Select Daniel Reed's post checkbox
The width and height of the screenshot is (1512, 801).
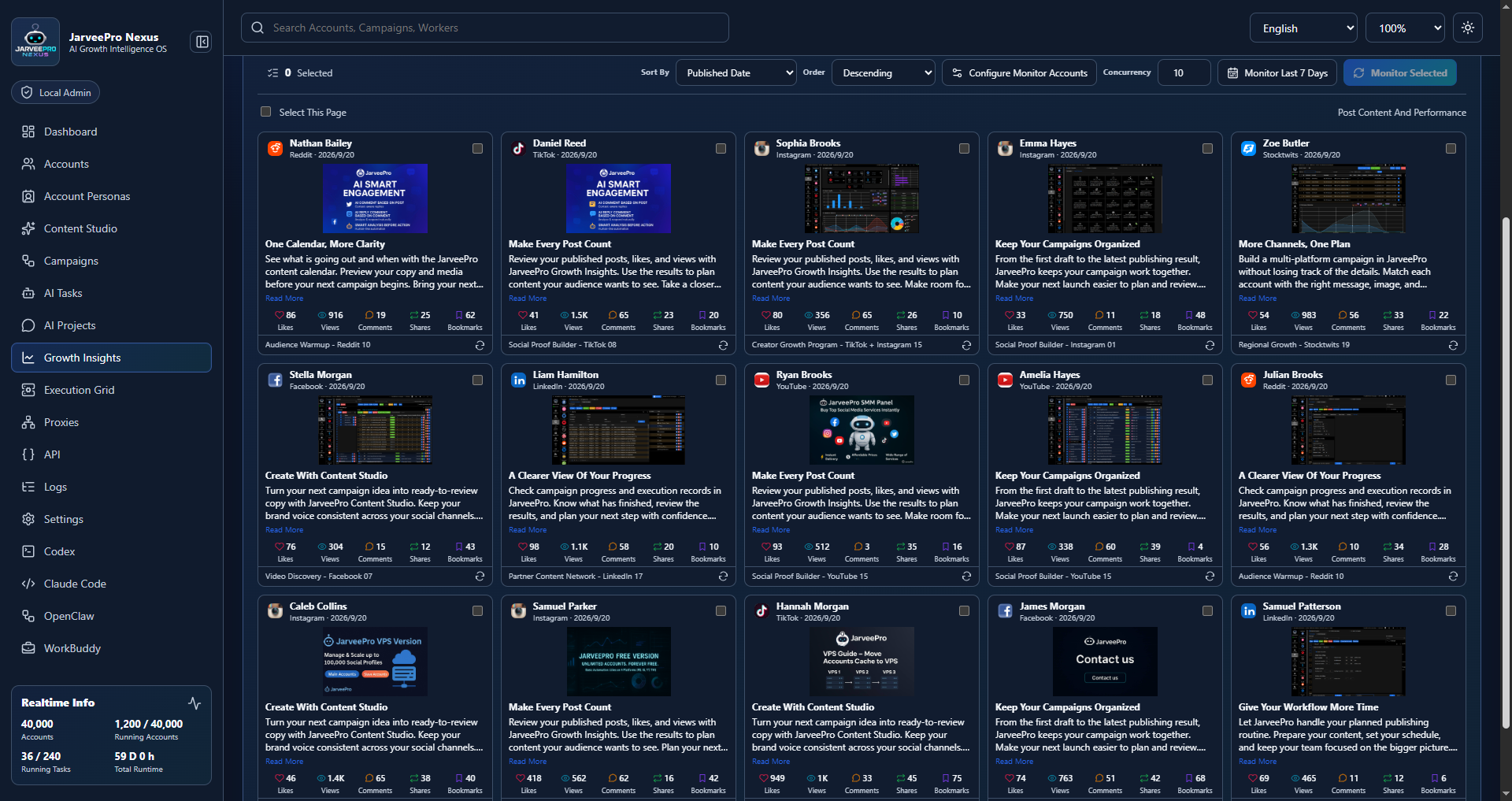(x=721, y=148)
